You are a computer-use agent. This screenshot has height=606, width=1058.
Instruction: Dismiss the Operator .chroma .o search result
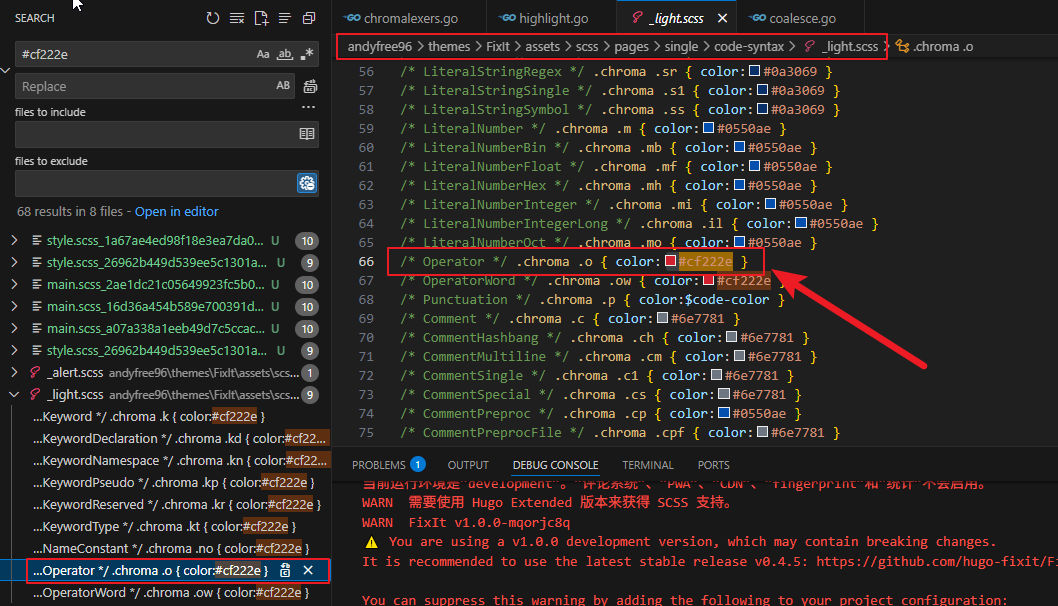click(x=308, y=570)
